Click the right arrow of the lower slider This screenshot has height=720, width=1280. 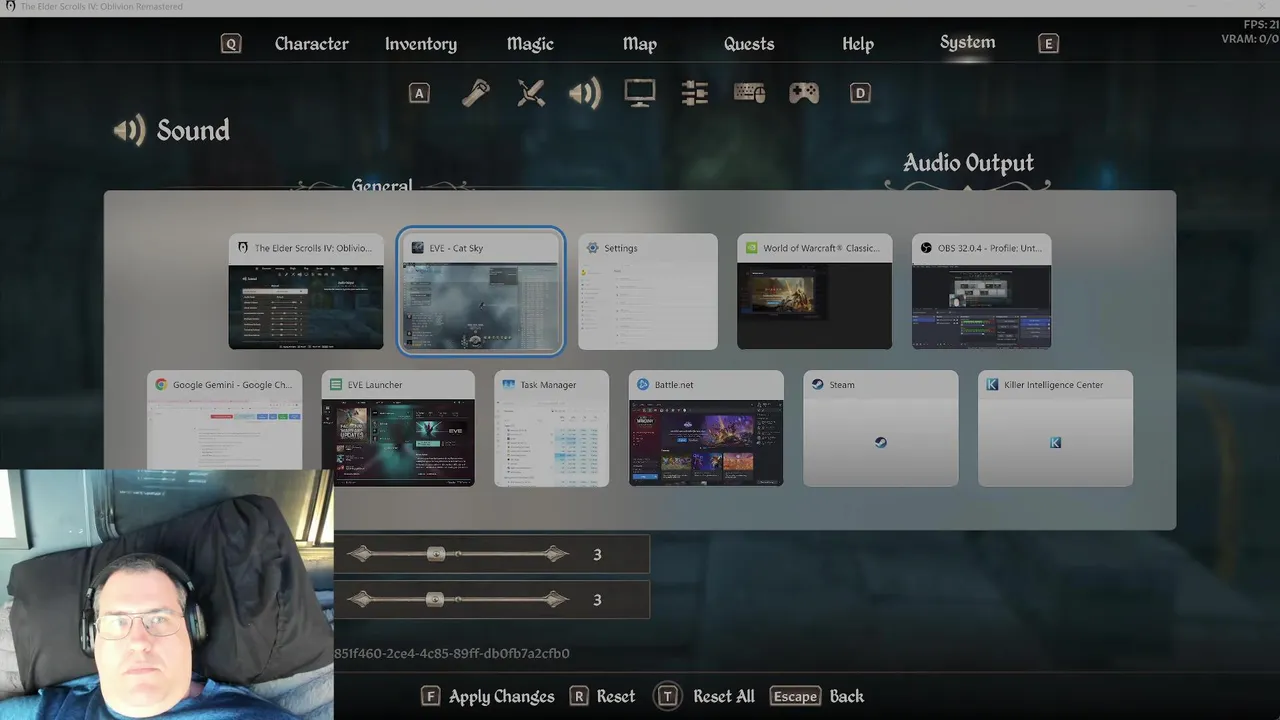pyautogui.click(x=555, y=600)
